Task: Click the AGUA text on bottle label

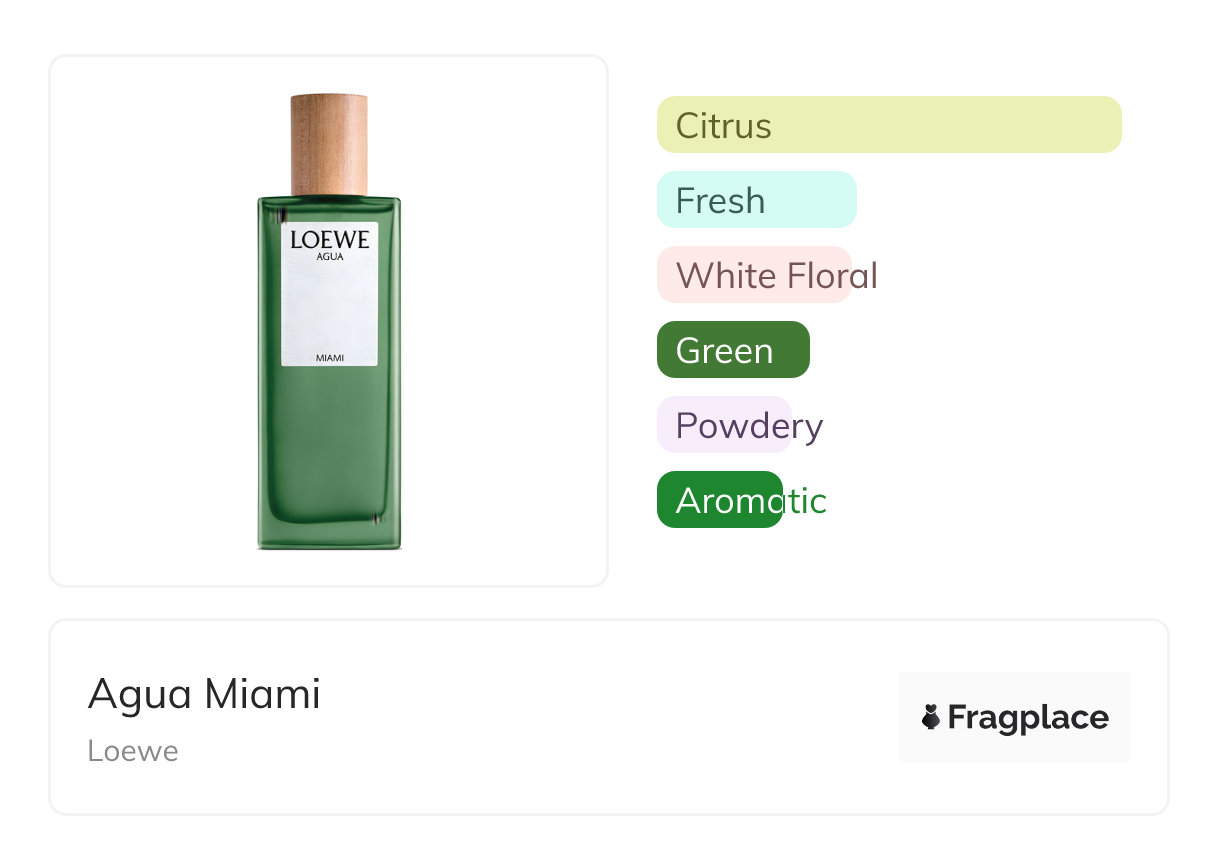Action: point(330,256)
